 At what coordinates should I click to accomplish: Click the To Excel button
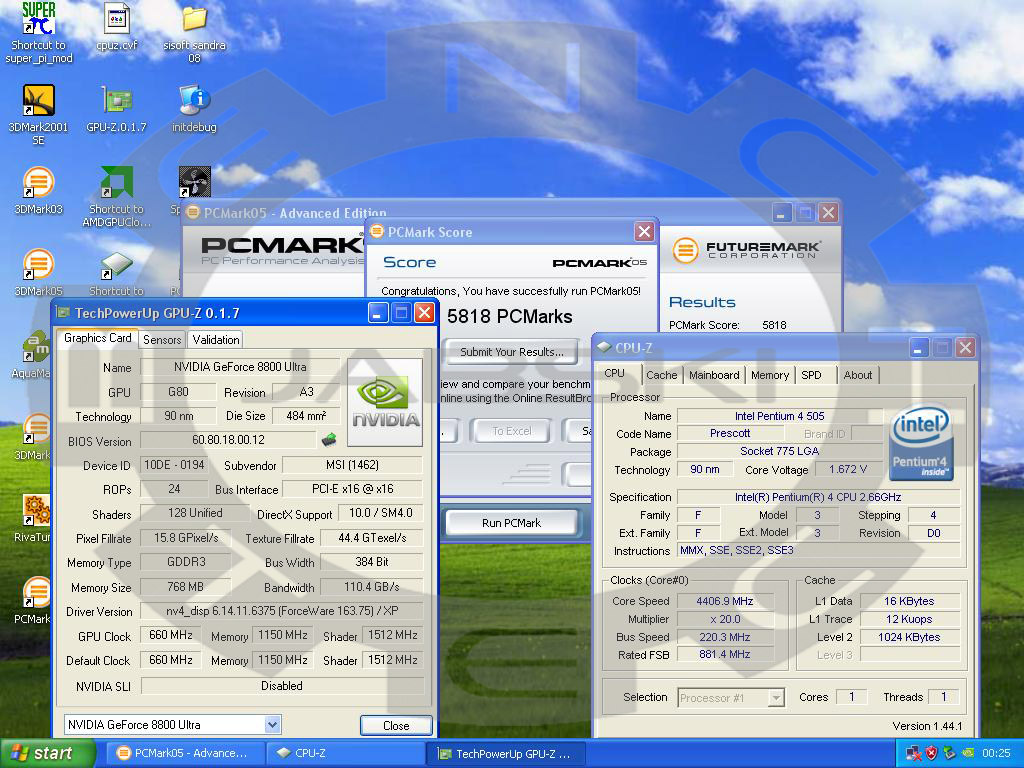click(511, 431)
